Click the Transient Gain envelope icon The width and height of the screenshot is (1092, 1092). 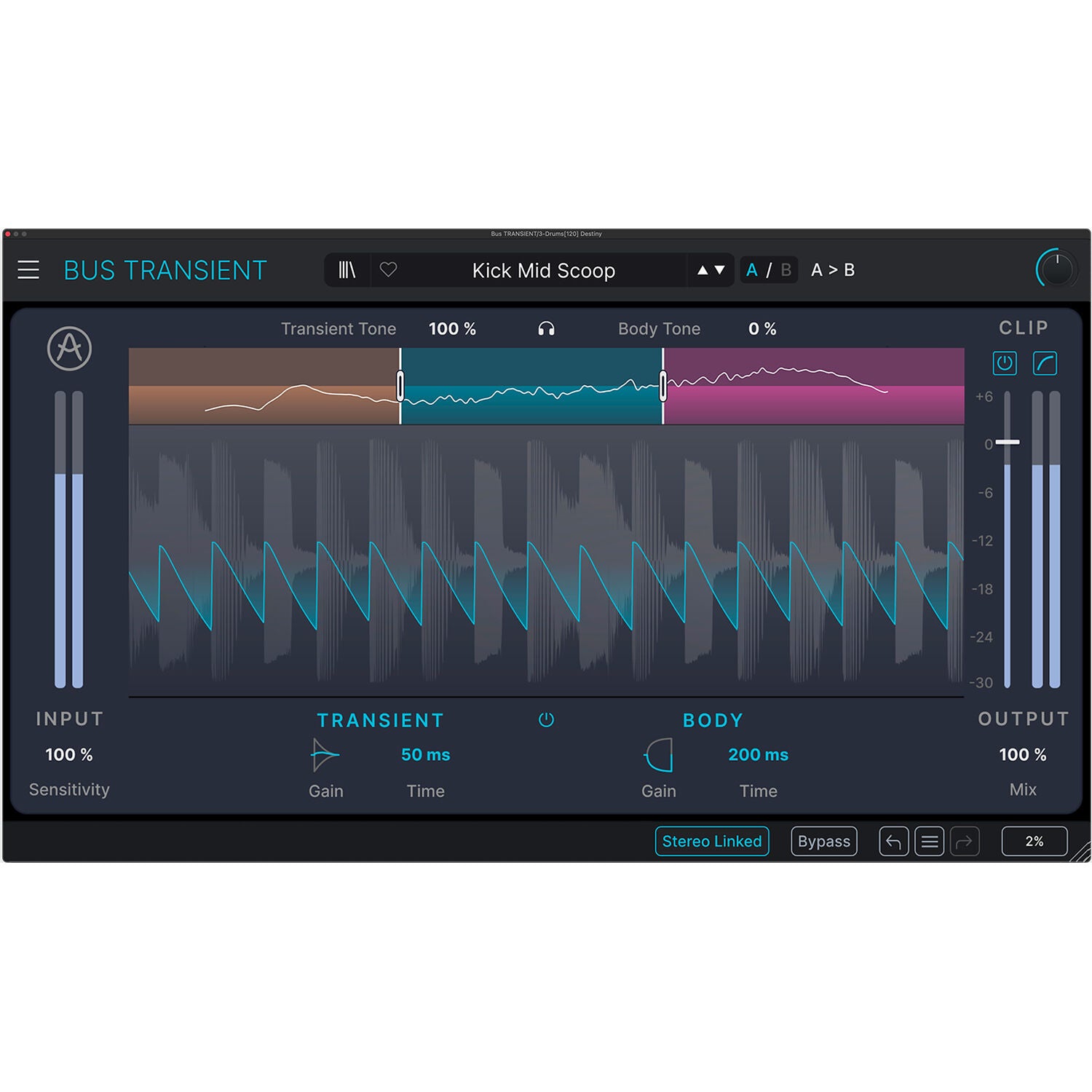(x=325, y=757)
